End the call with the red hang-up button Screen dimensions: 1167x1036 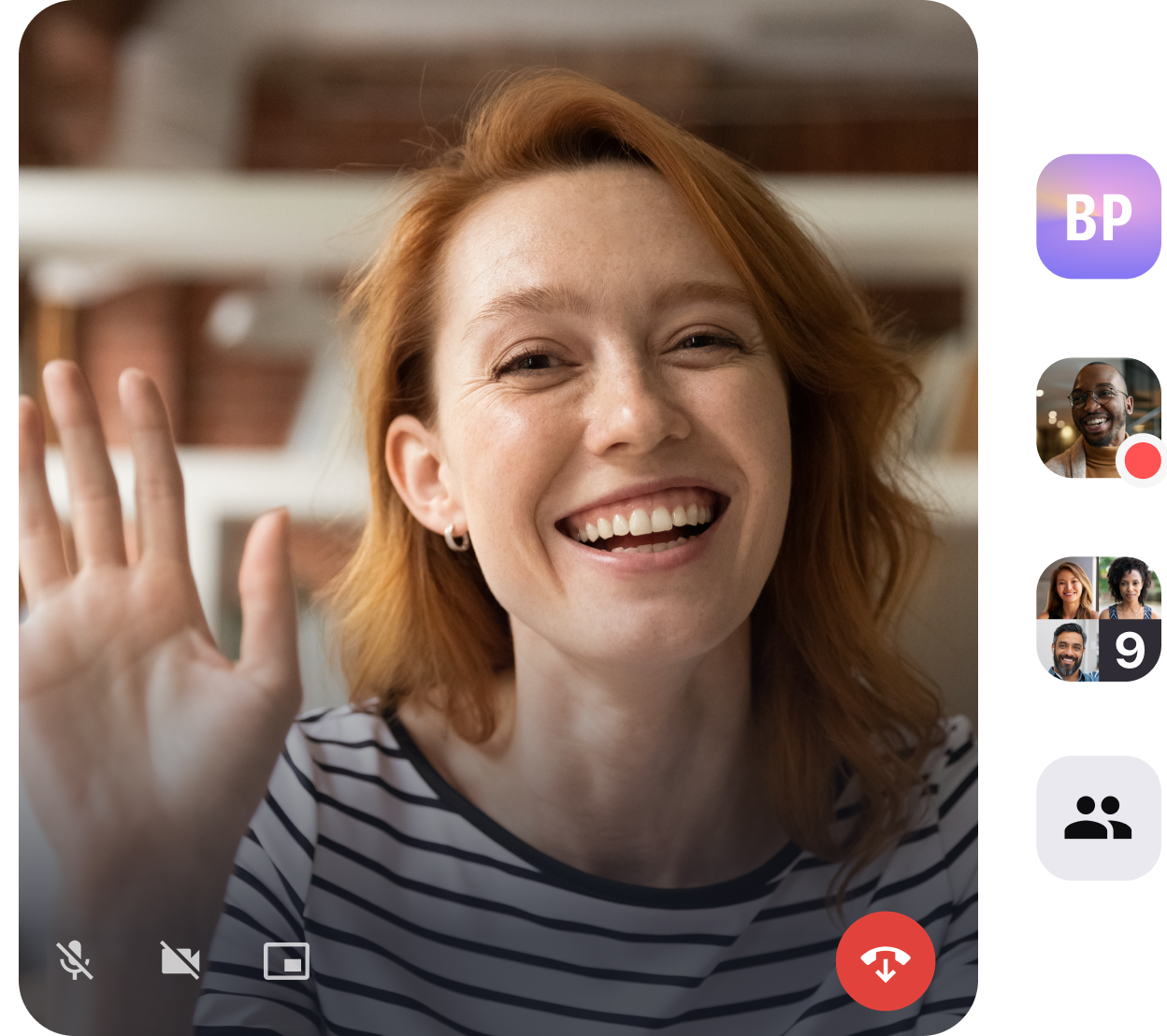point(885,961)
